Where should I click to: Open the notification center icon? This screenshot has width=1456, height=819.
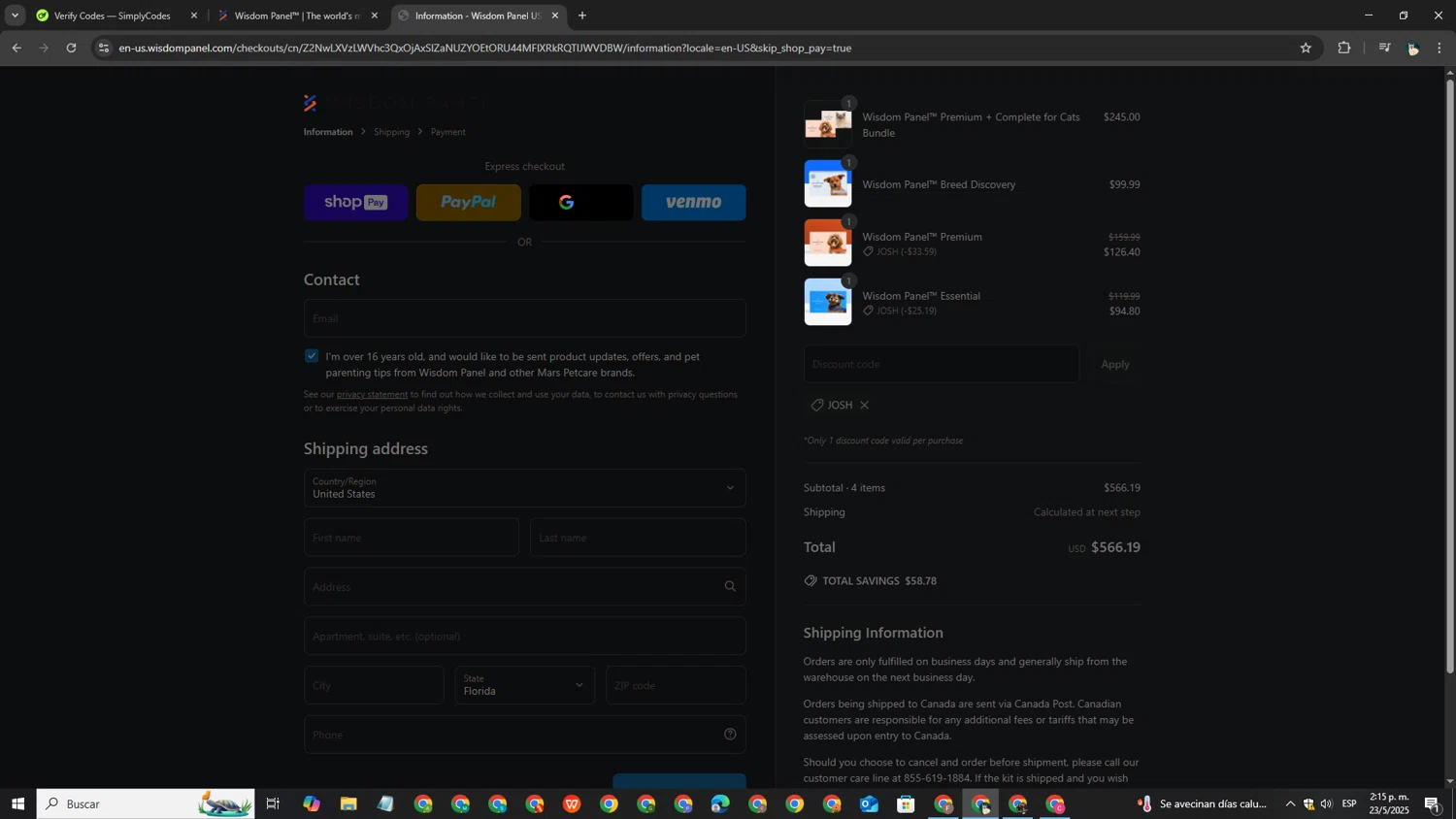coord(1433,803)
